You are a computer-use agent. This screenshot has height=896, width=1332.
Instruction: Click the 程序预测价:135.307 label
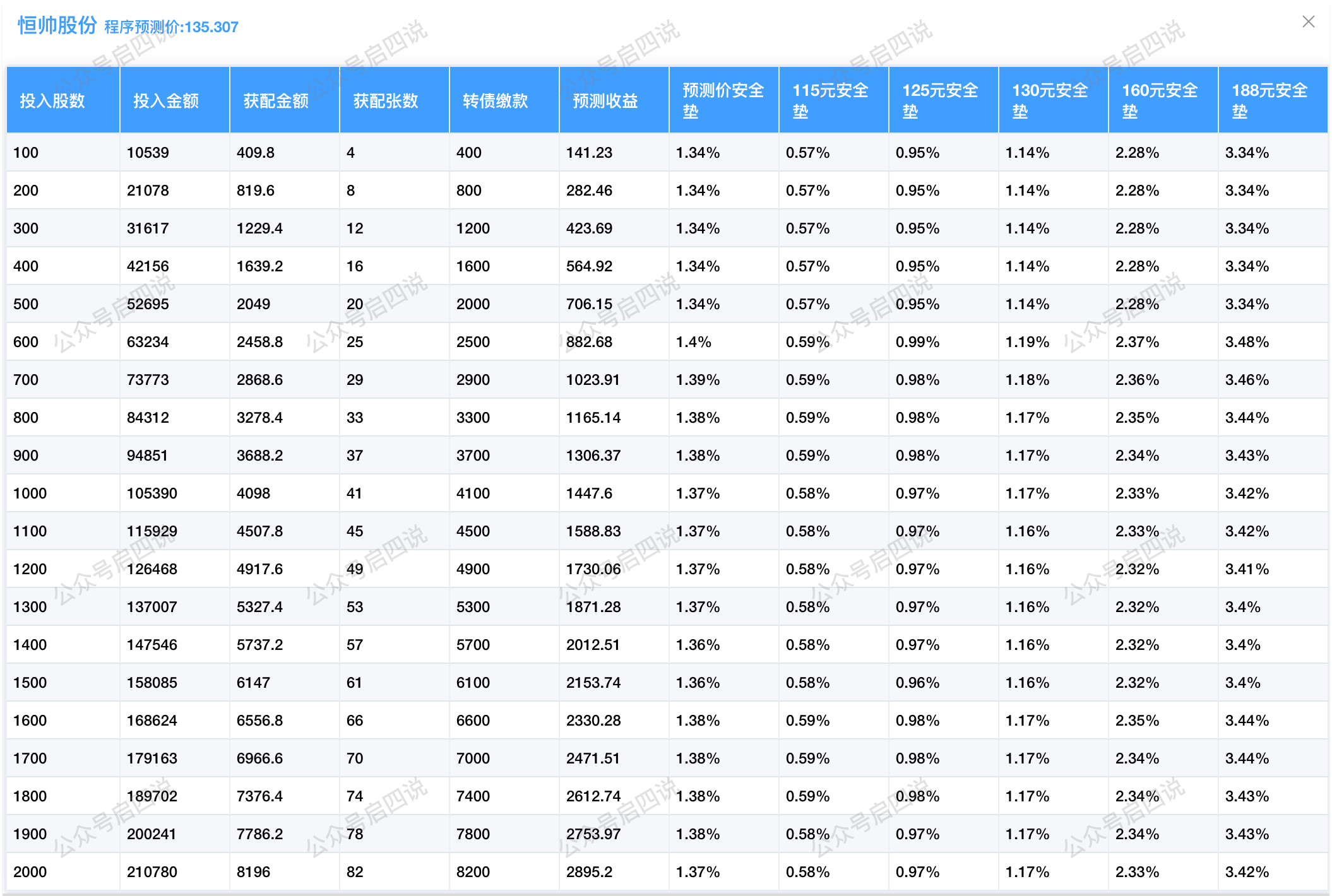[171, 27]
